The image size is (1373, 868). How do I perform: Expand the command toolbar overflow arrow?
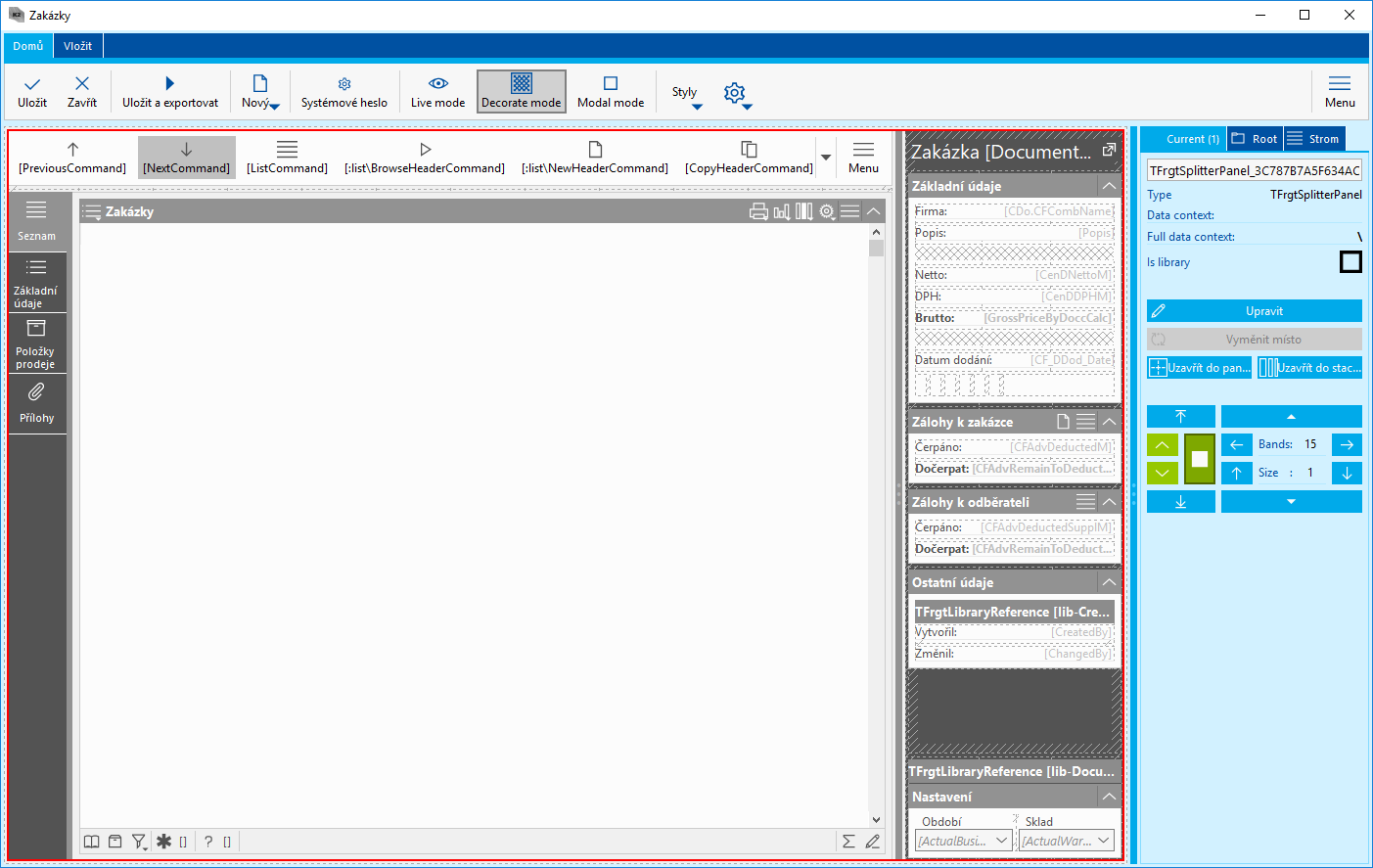point(826,158)
